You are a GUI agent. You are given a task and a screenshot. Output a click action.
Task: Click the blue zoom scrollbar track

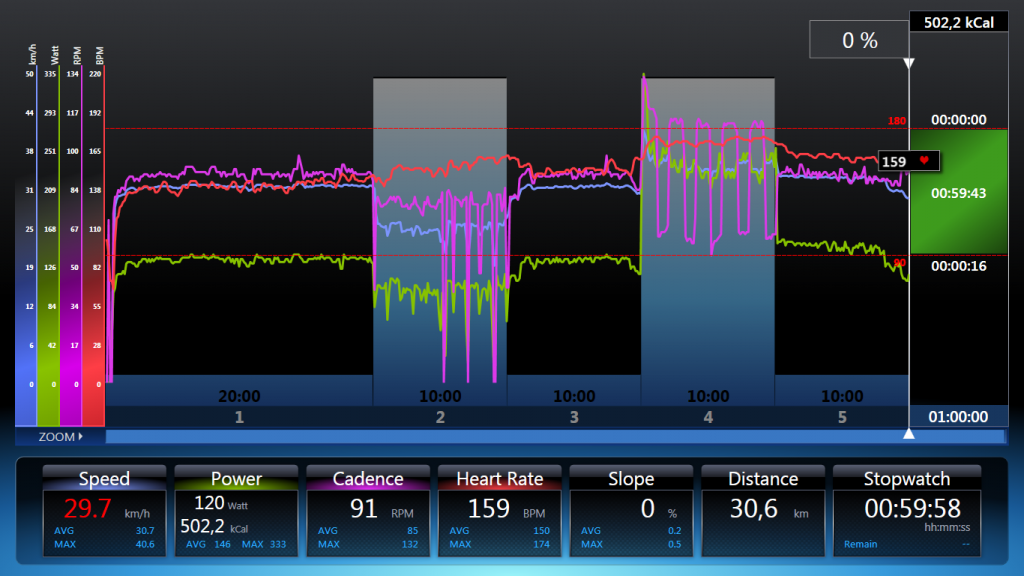555,437
